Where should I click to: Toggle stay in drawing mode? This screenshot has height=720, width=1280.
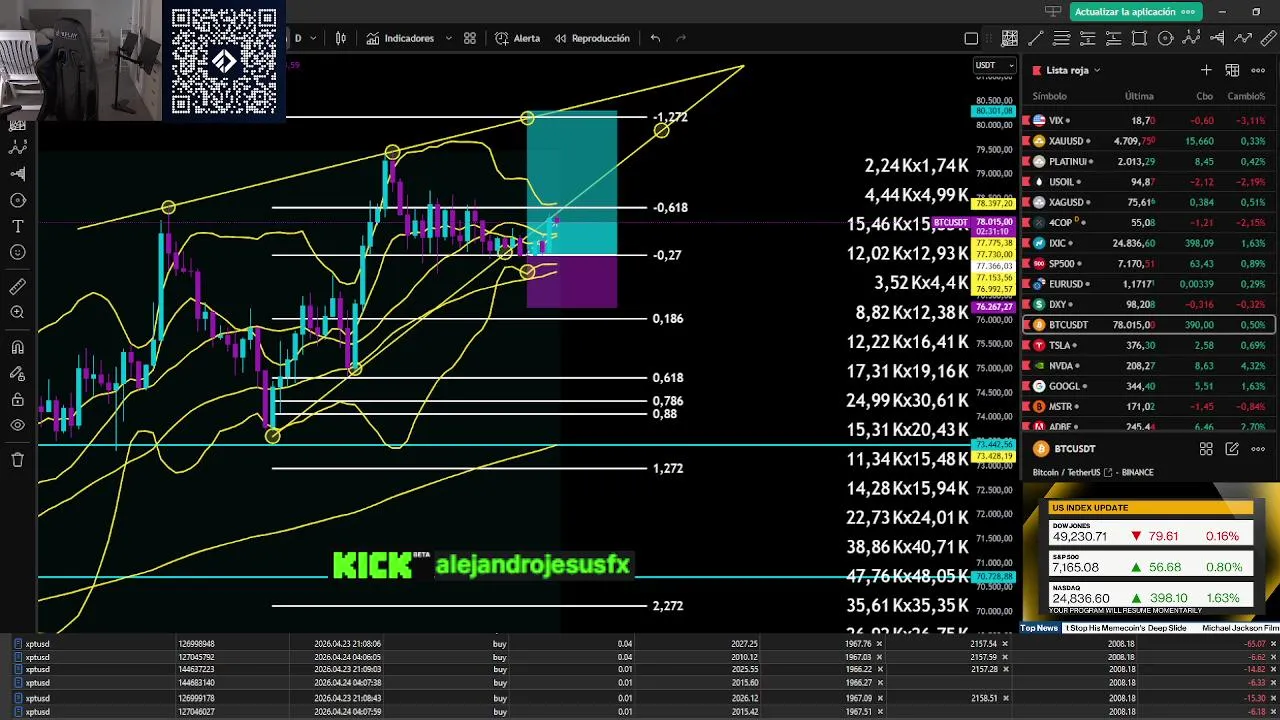17,374
